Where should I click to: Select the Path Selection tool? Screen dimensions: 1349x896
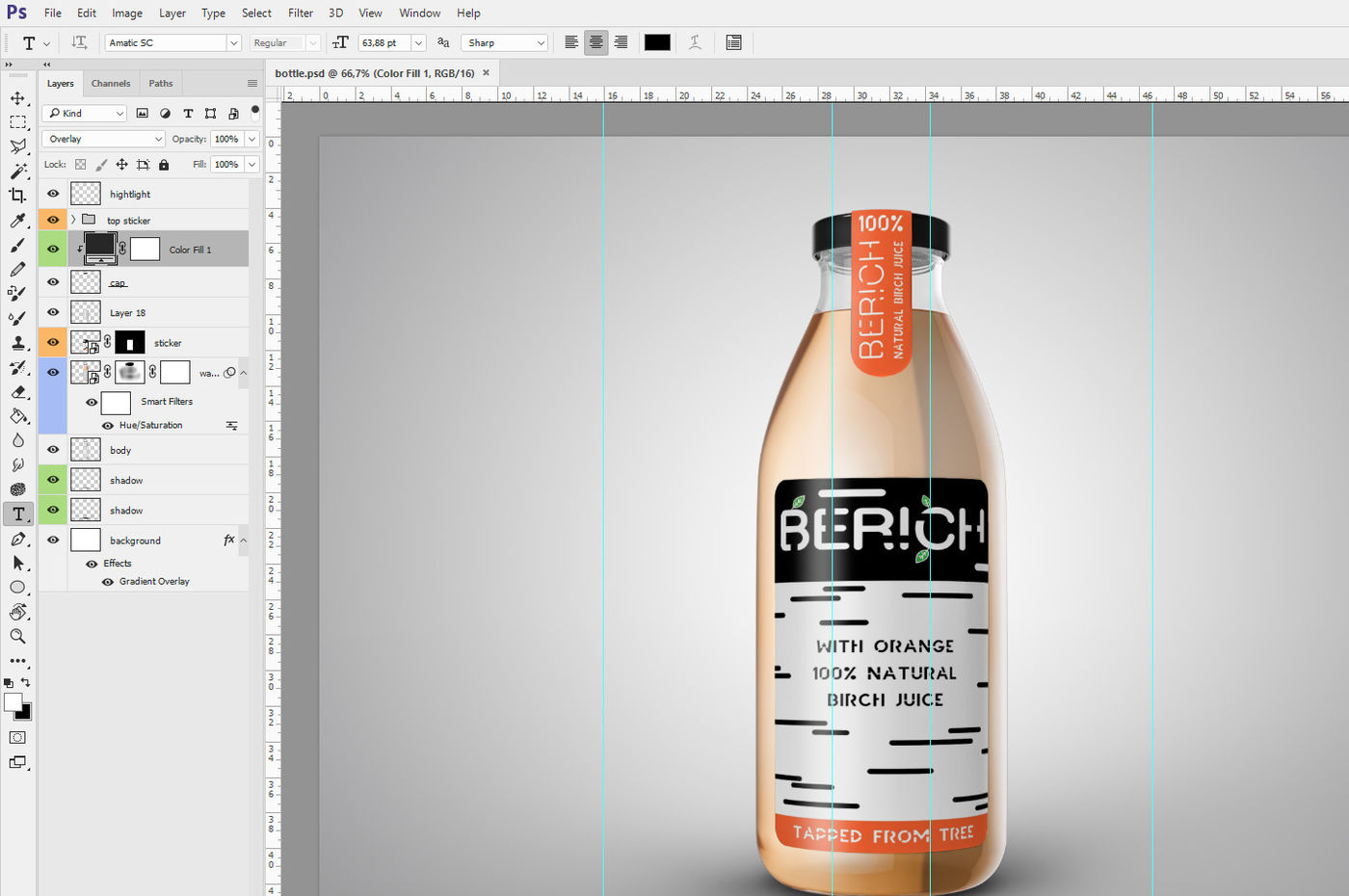click(17, 564)
